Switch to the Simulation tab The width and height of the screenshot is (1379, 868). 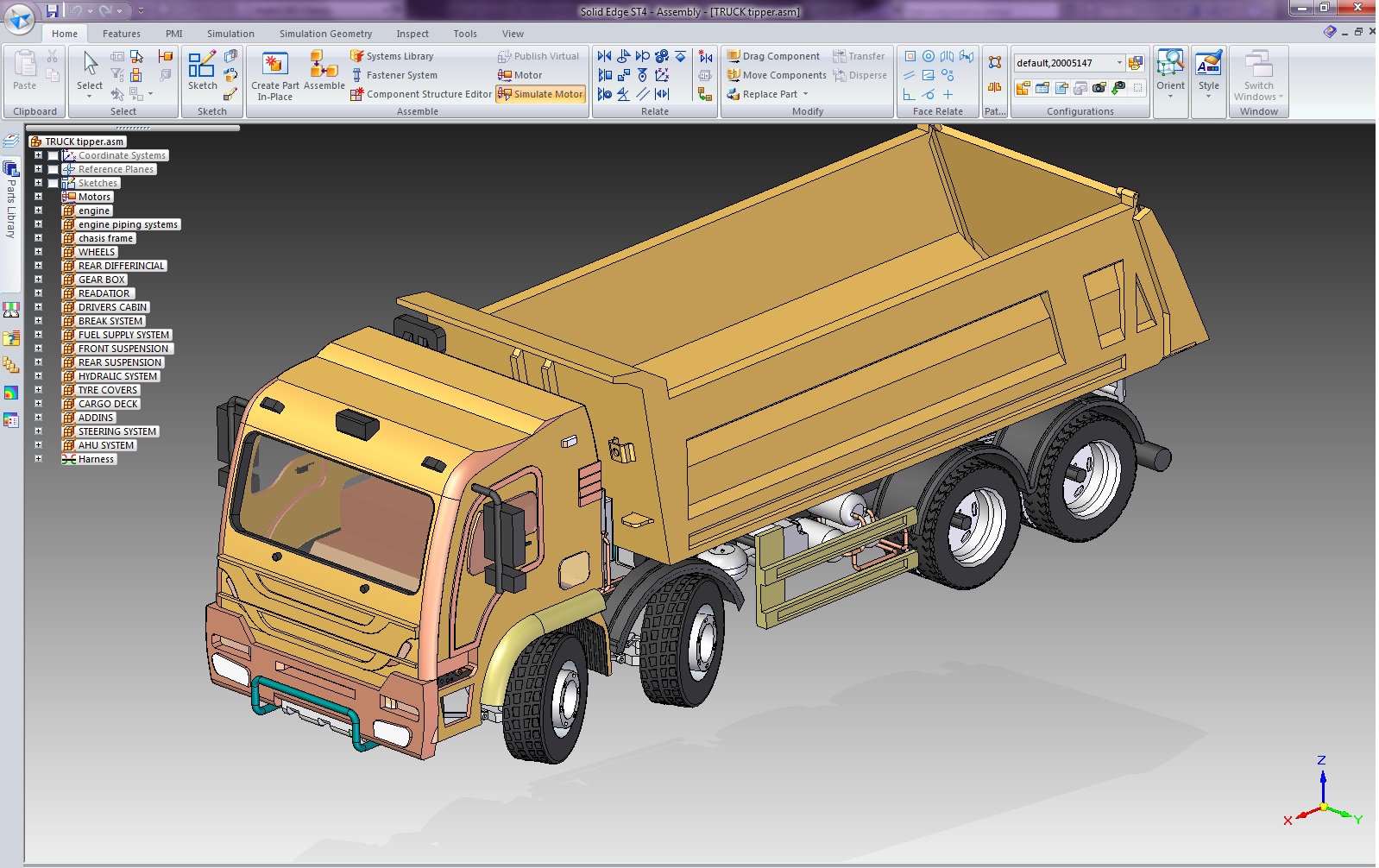pos(230,34)
